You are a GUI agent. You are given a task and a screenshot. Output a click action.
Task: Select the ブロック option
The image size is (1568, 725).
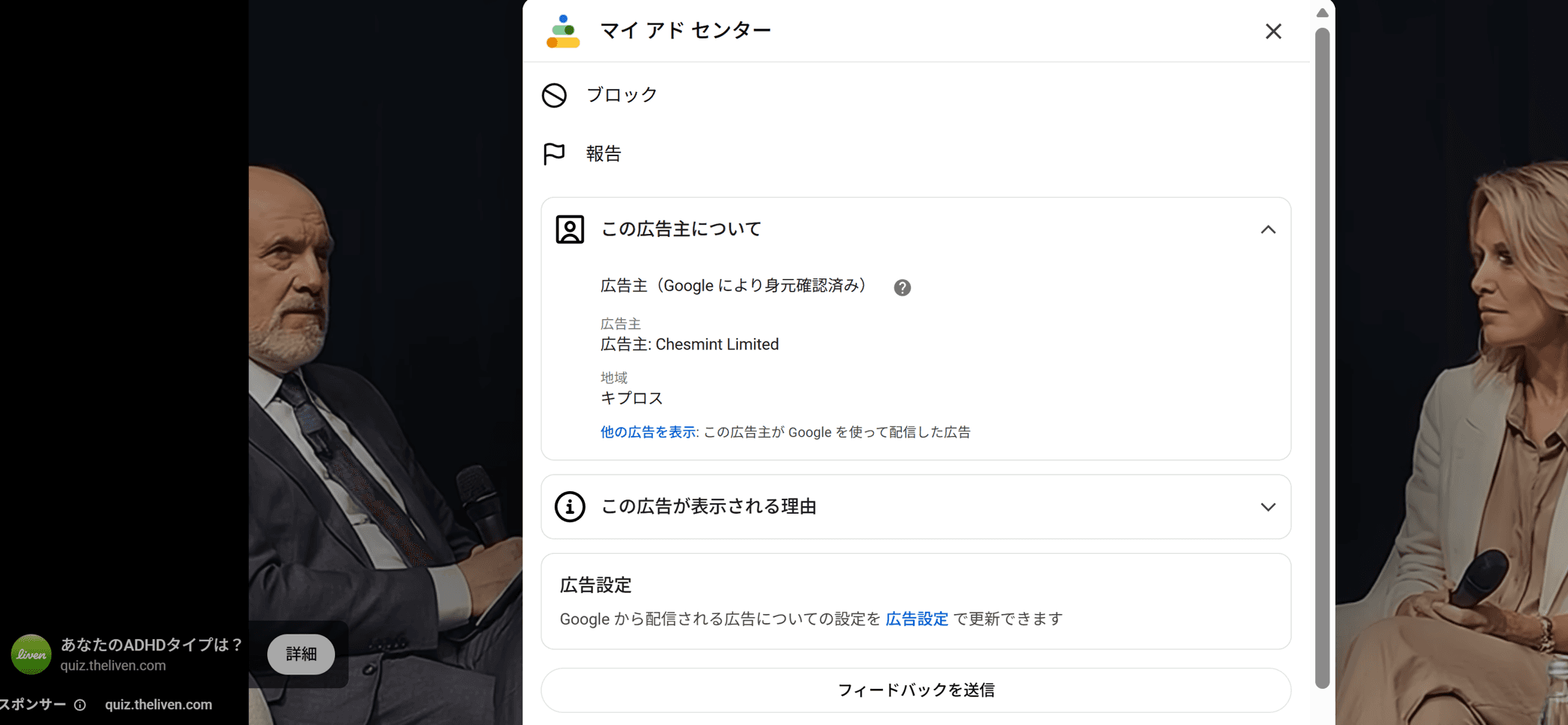[x=622, y=95]
